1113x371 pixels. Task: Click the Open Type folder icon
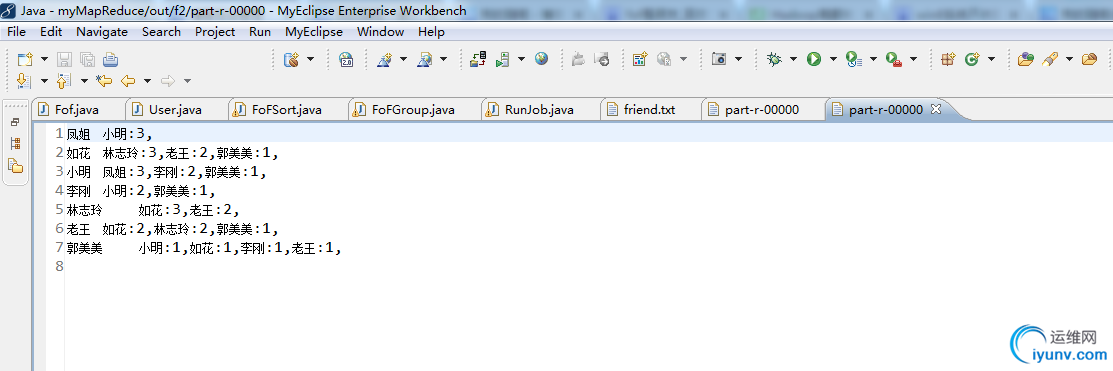click(1026, 60)
